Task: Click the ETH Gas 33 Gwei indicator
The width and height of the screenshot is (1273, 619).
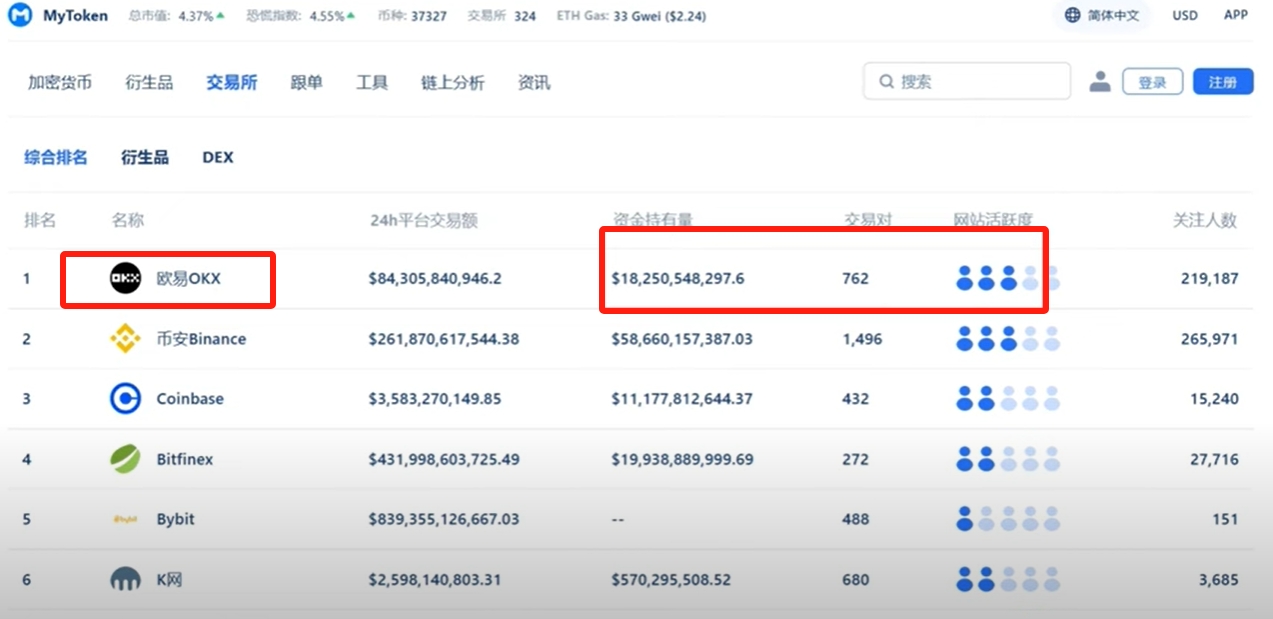Action: [x=629, y=16]
